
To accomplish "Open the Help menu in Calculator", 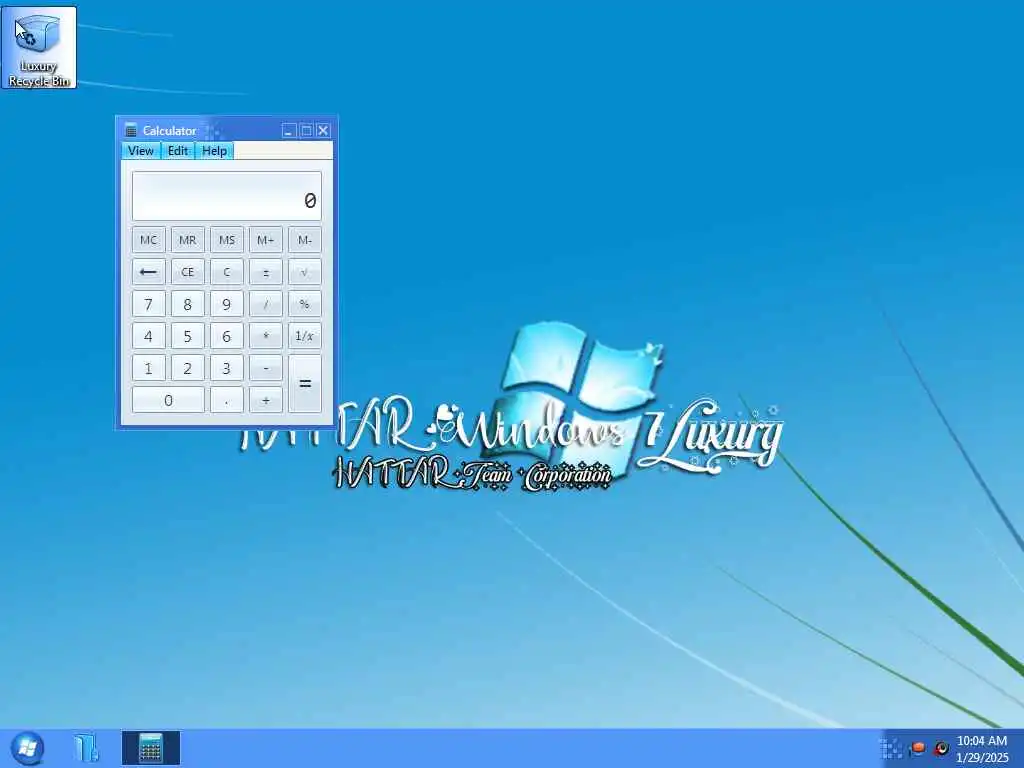I will tap(214, 151).
